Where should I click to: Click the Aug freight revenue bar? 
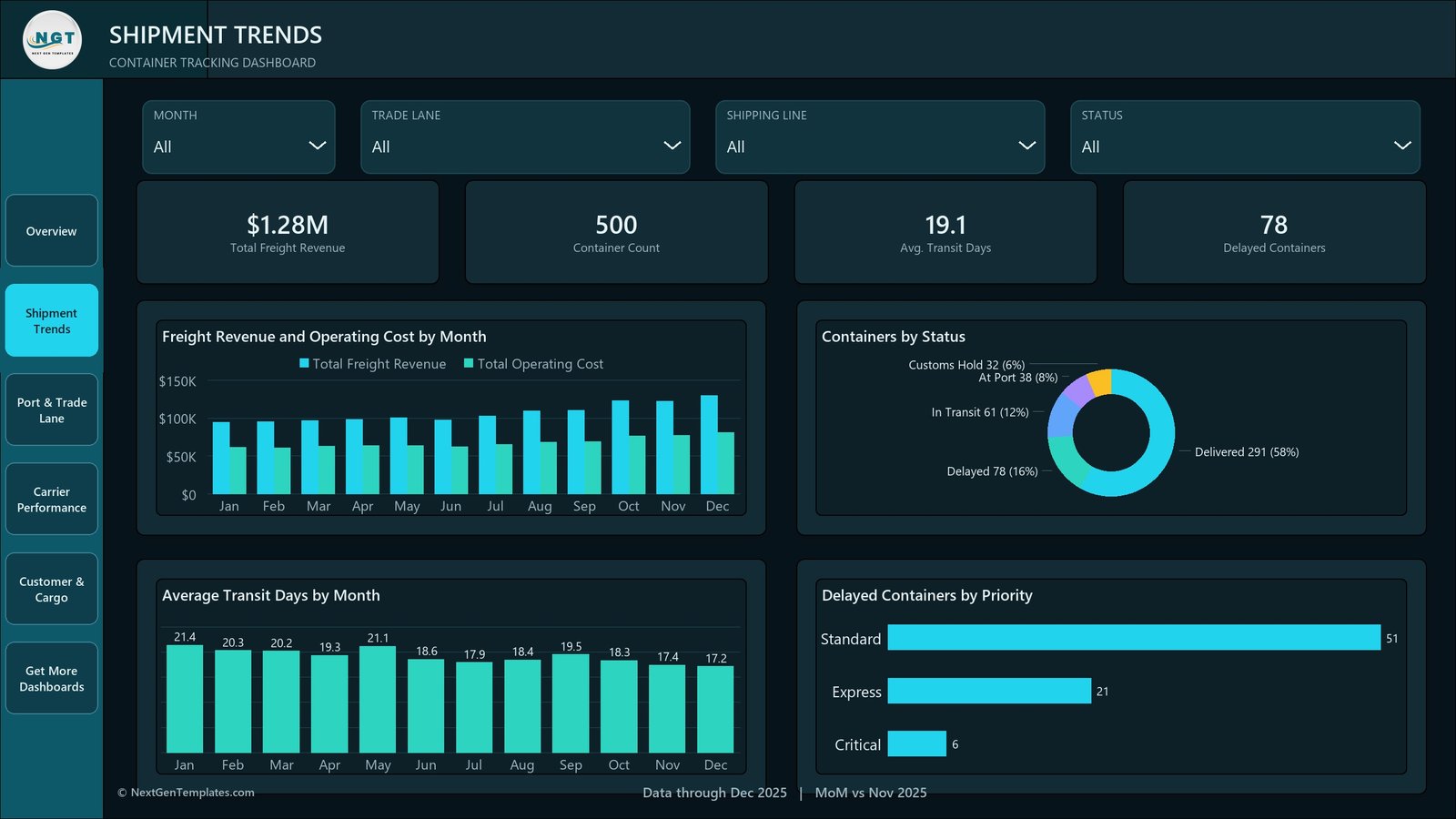coord(531,452)
